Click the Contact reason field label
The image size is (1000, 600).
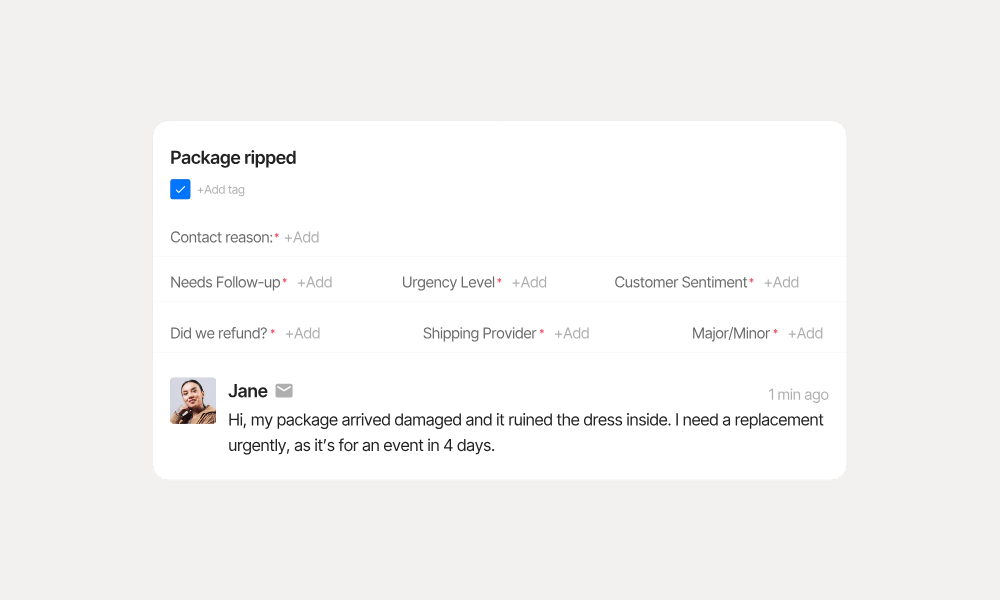pyautogui.click(x=221, y=238)
